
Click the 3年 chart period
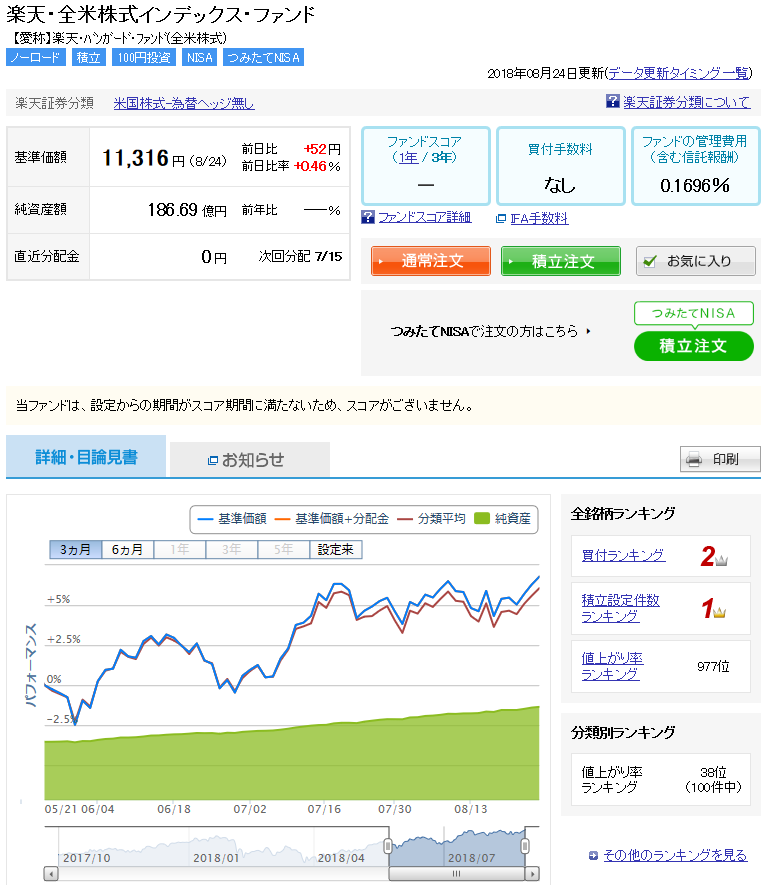(x=231, y=549)
